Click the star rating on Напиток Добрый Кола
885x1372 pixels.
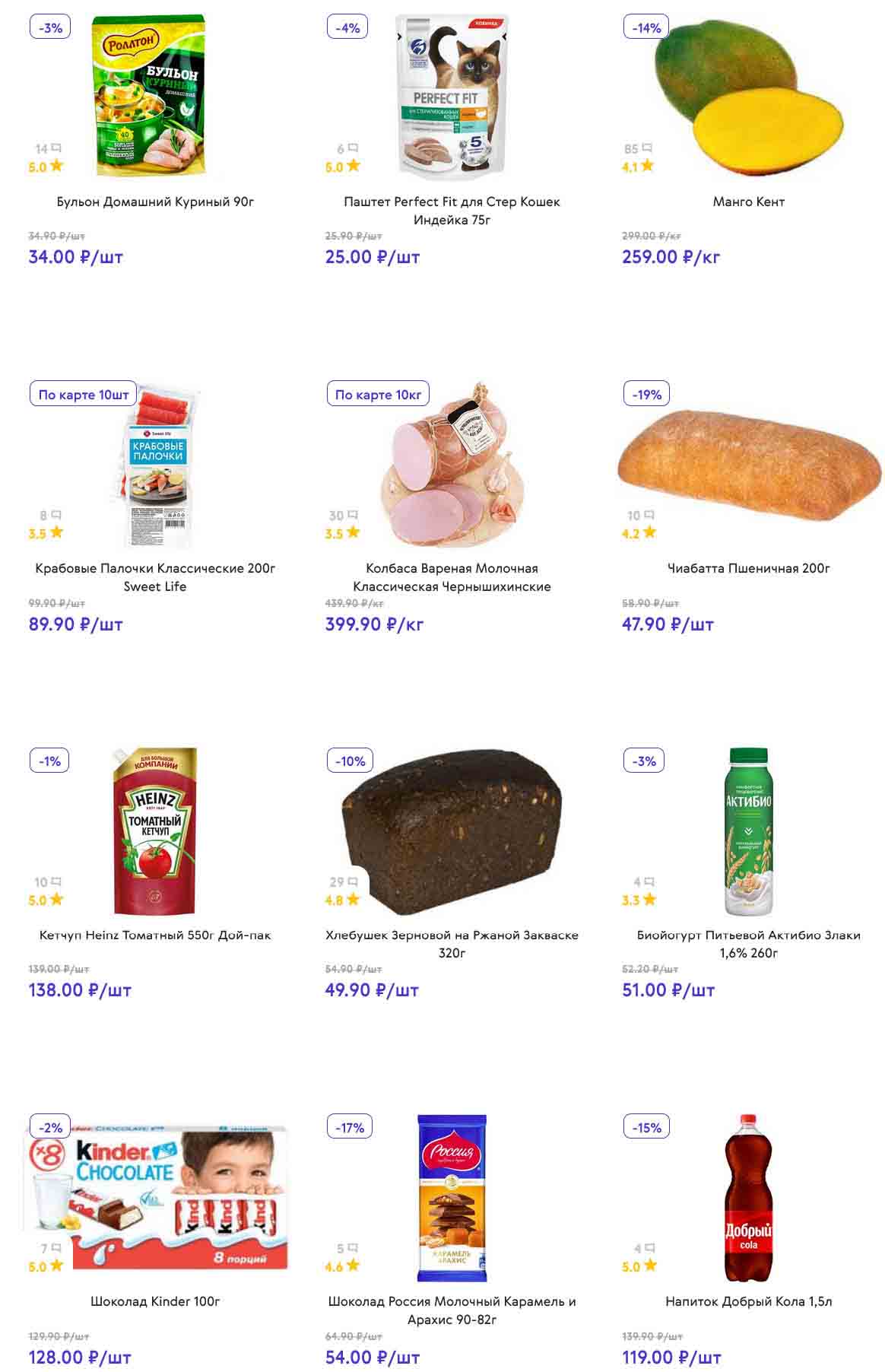650,1266
